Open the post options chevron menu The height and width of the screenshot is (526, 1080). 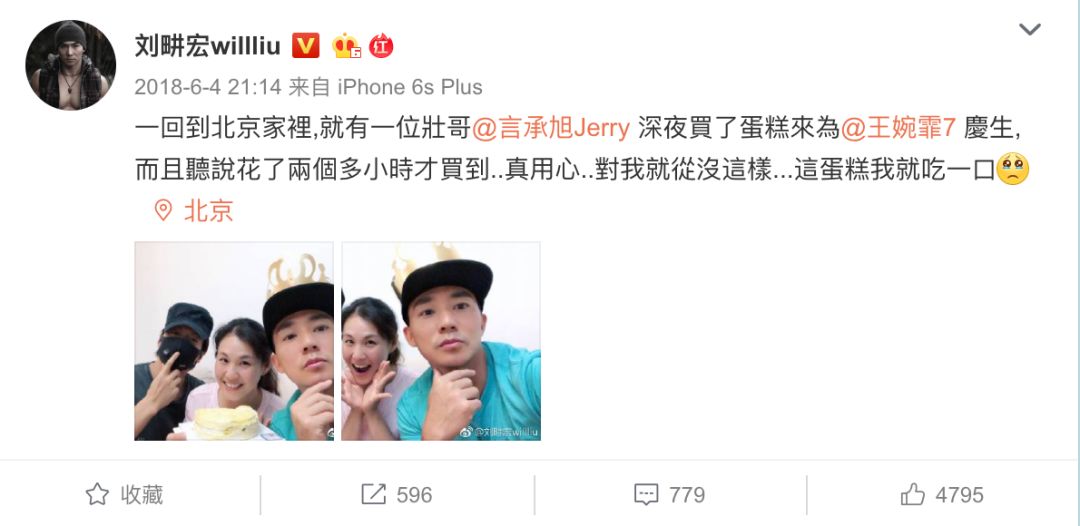(1030, 30)
